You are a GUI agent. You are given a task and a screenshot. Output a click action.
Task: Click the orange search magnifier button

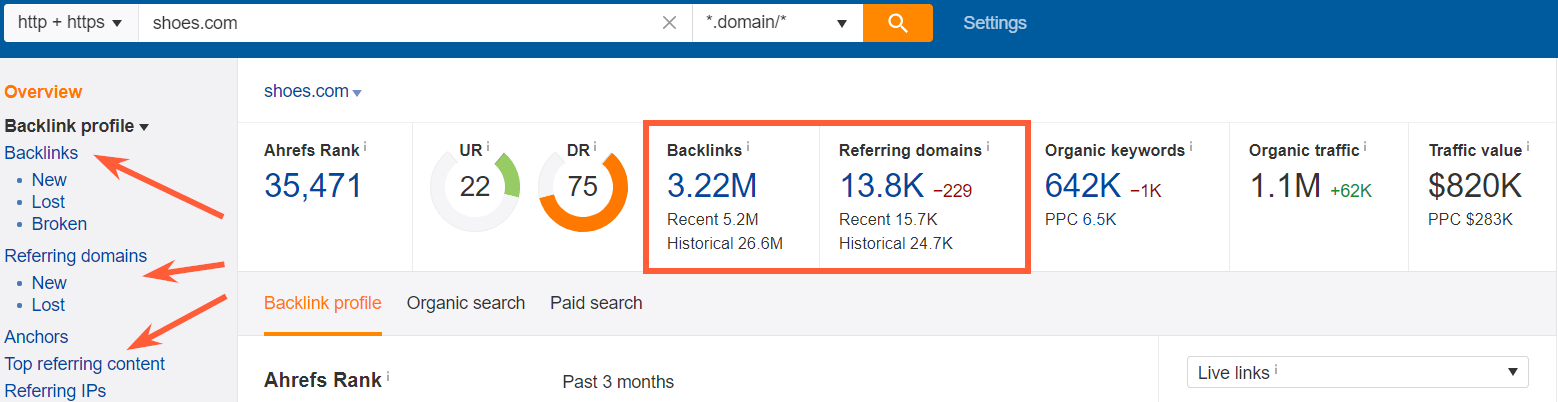point(897,22)
